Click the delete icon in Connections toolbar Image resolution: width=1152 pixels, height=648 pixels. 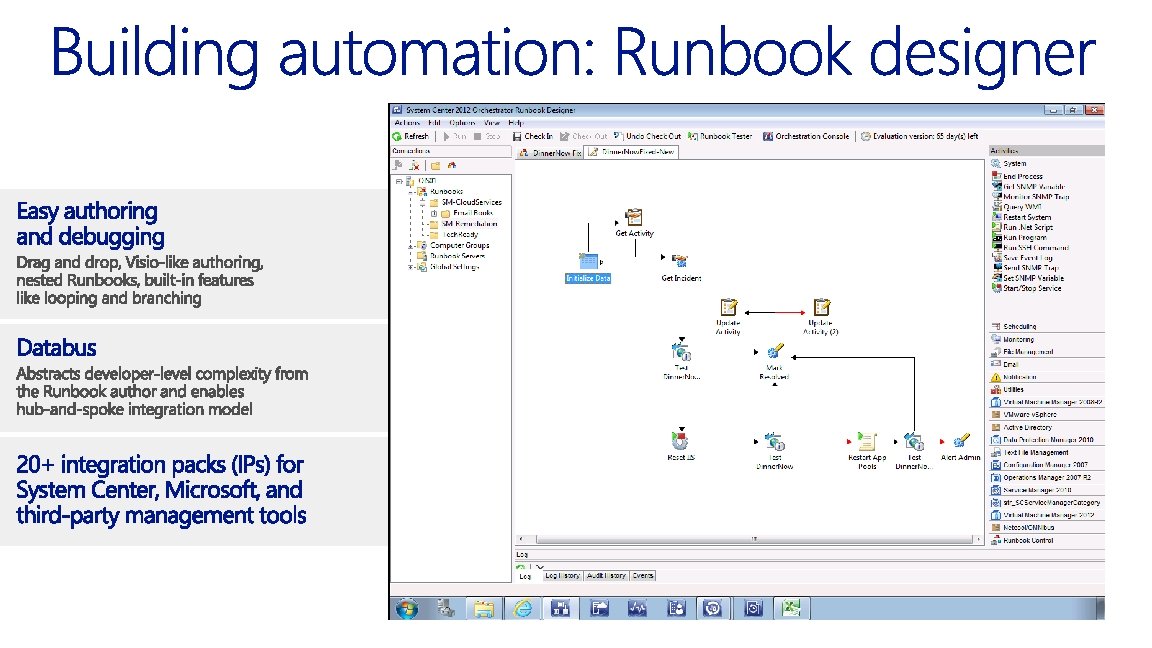click(x=415, y=166)
